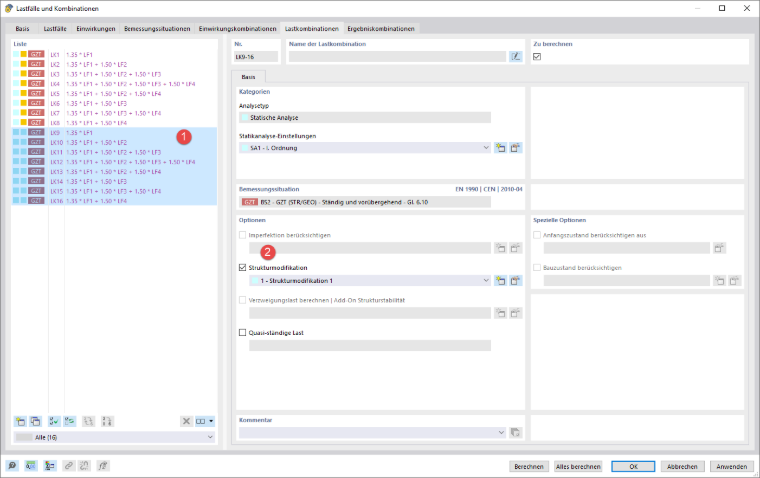Image resolution: width=760 pixels, height=478 pixels.
Task: Click the grayed-out renumber arrows icon
Action: tap(88, 421)
